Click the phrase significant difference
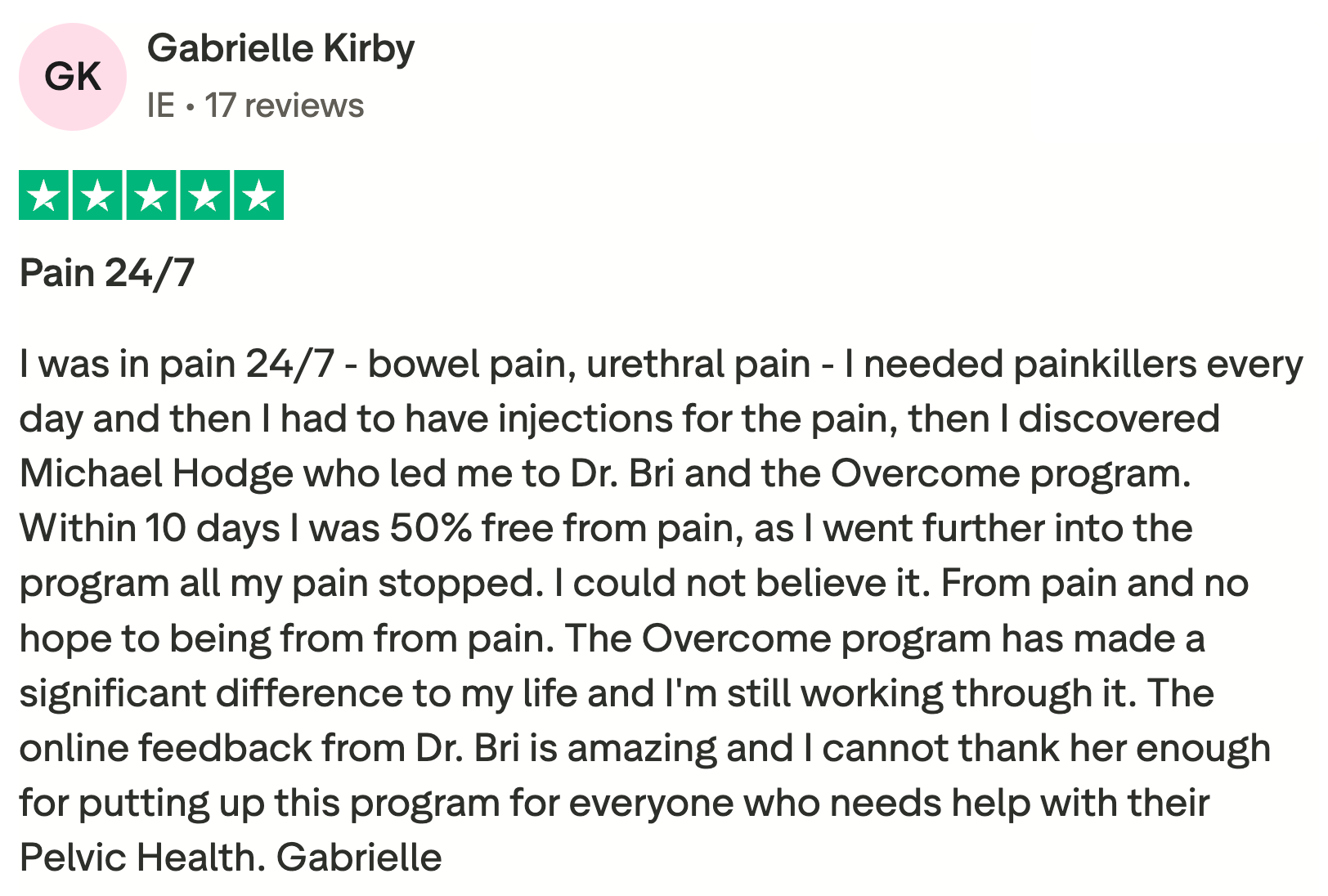The image size is (1328, 896). coord(211,693)
